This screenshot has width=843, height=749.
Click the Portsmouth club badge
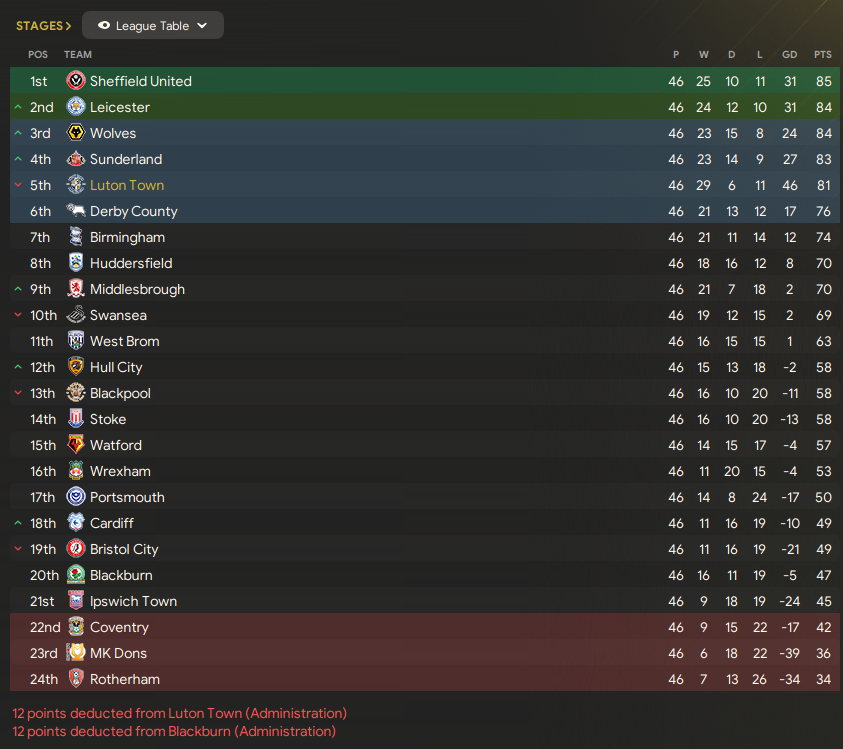pos(76,497)
